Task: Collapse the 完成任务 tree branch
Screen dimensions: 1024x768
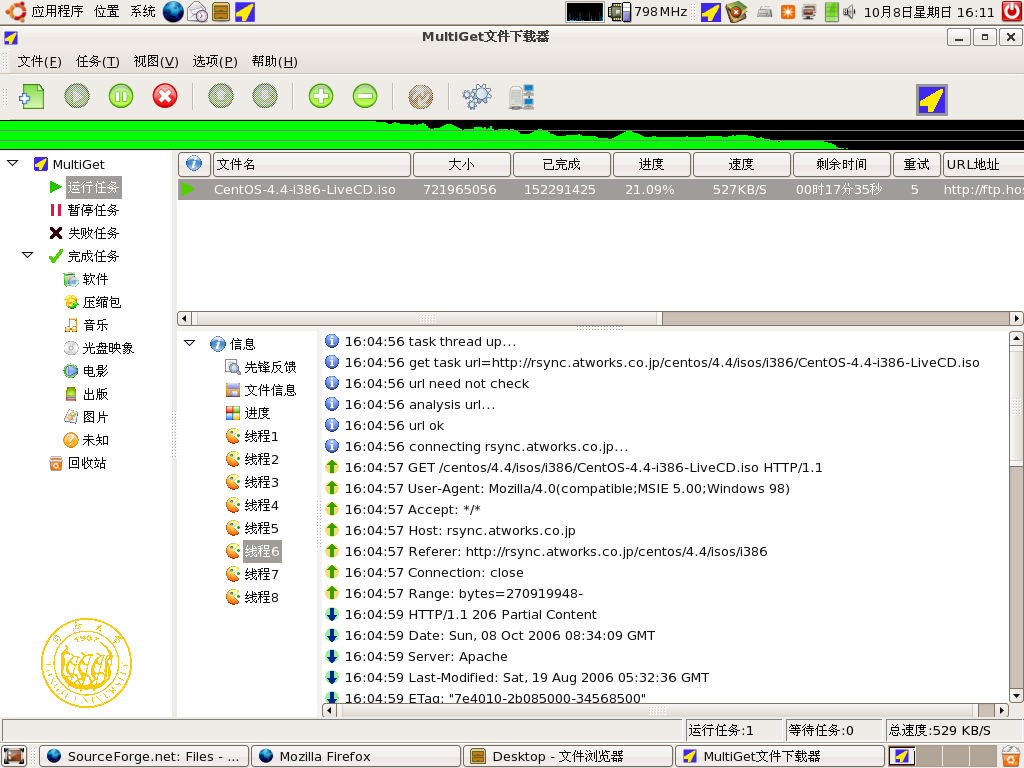Action: click(x=28, y=256)
